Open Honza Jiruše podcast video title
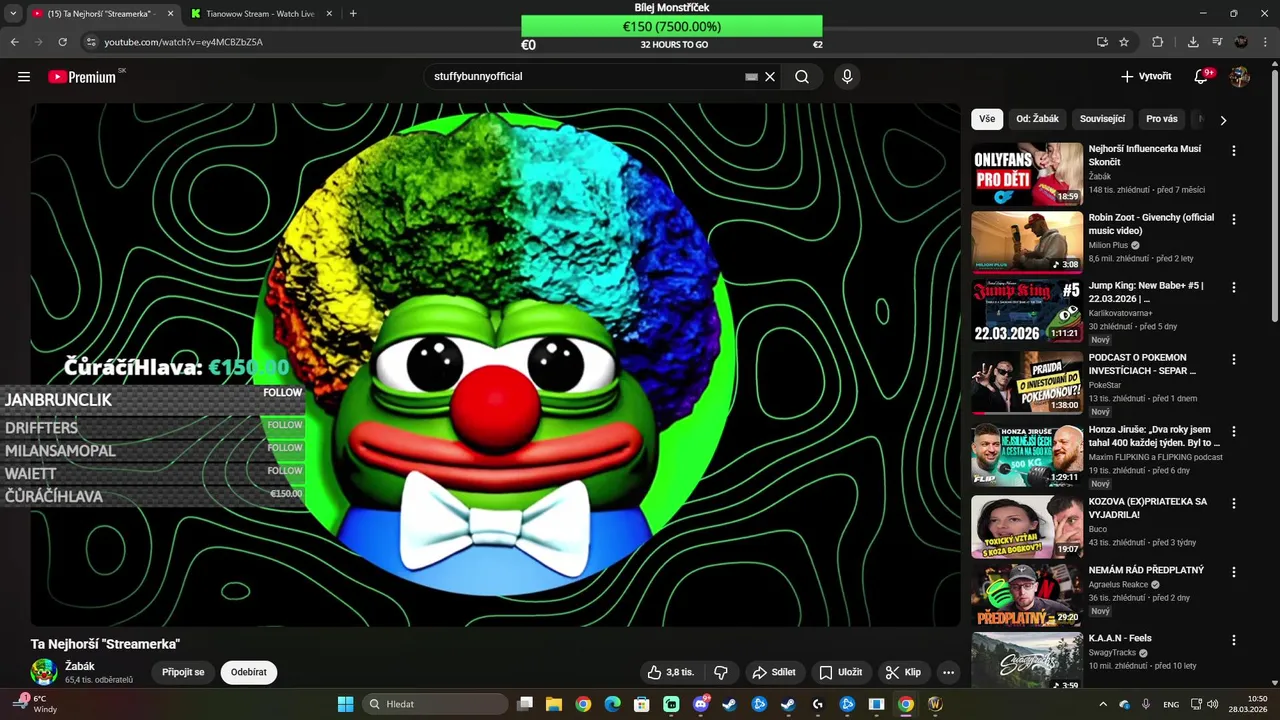1280x720 pixels. pyautogui.click(x=1155, y=436)
